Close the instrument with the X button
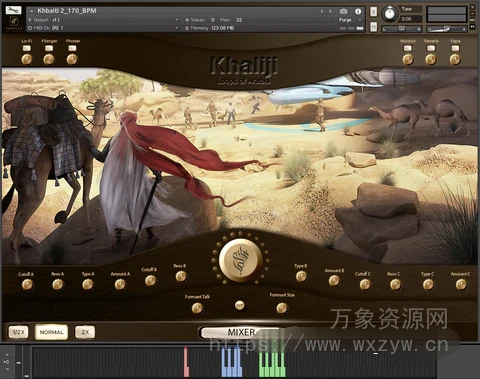 [x=473, y=7]
